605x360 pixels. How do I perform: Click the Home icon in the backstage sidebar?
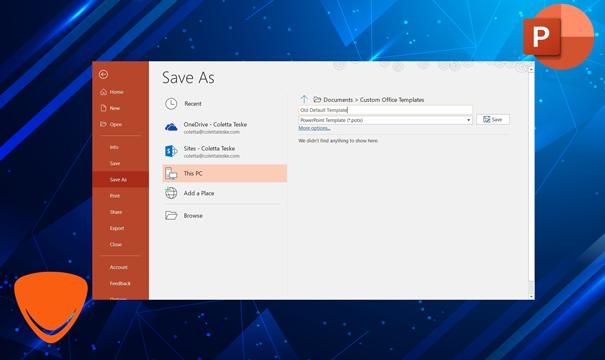[x=103, y=92]
